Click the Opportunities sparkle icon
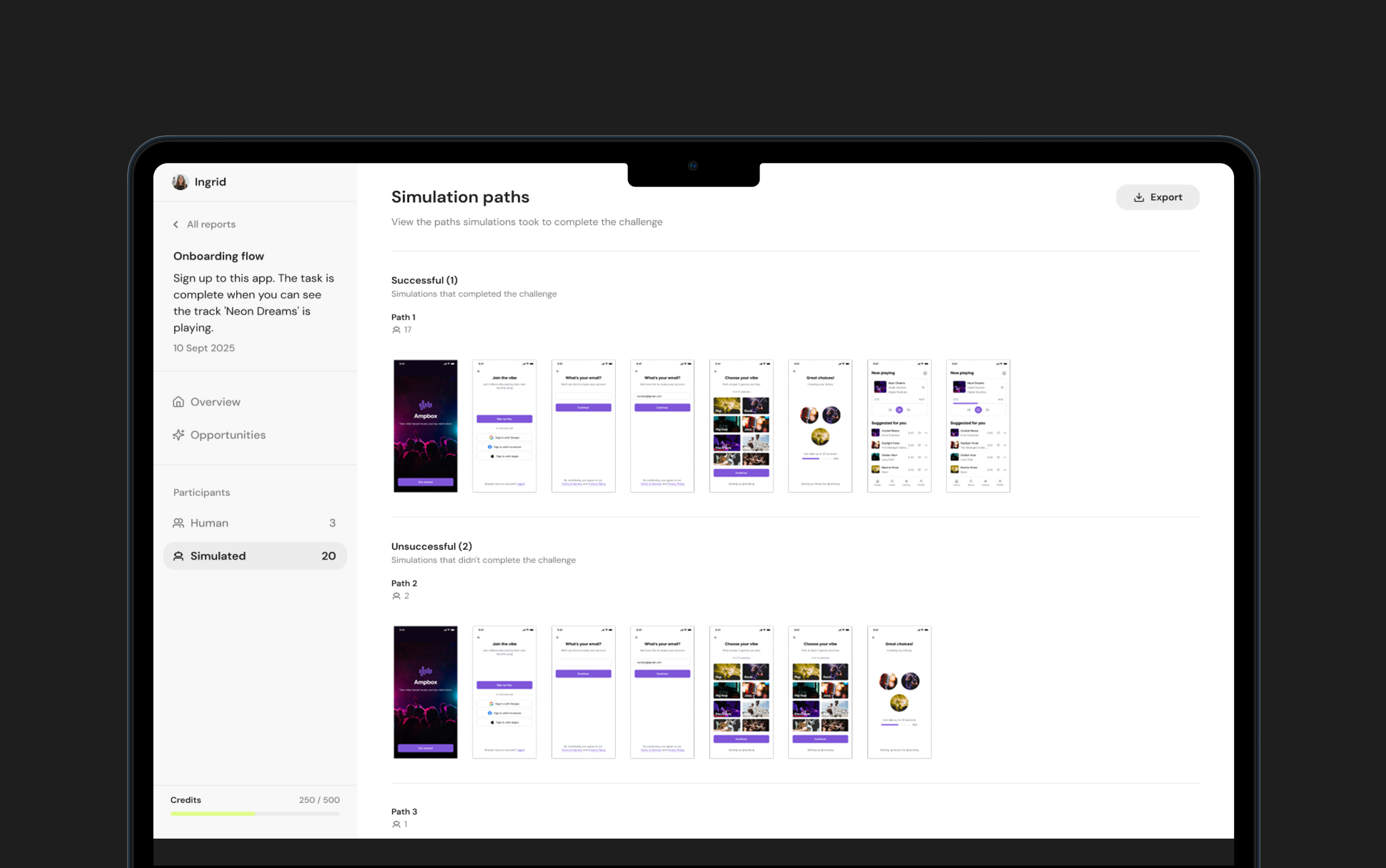The width and height of the screenshot is (1386, 868). pos(179,435)
